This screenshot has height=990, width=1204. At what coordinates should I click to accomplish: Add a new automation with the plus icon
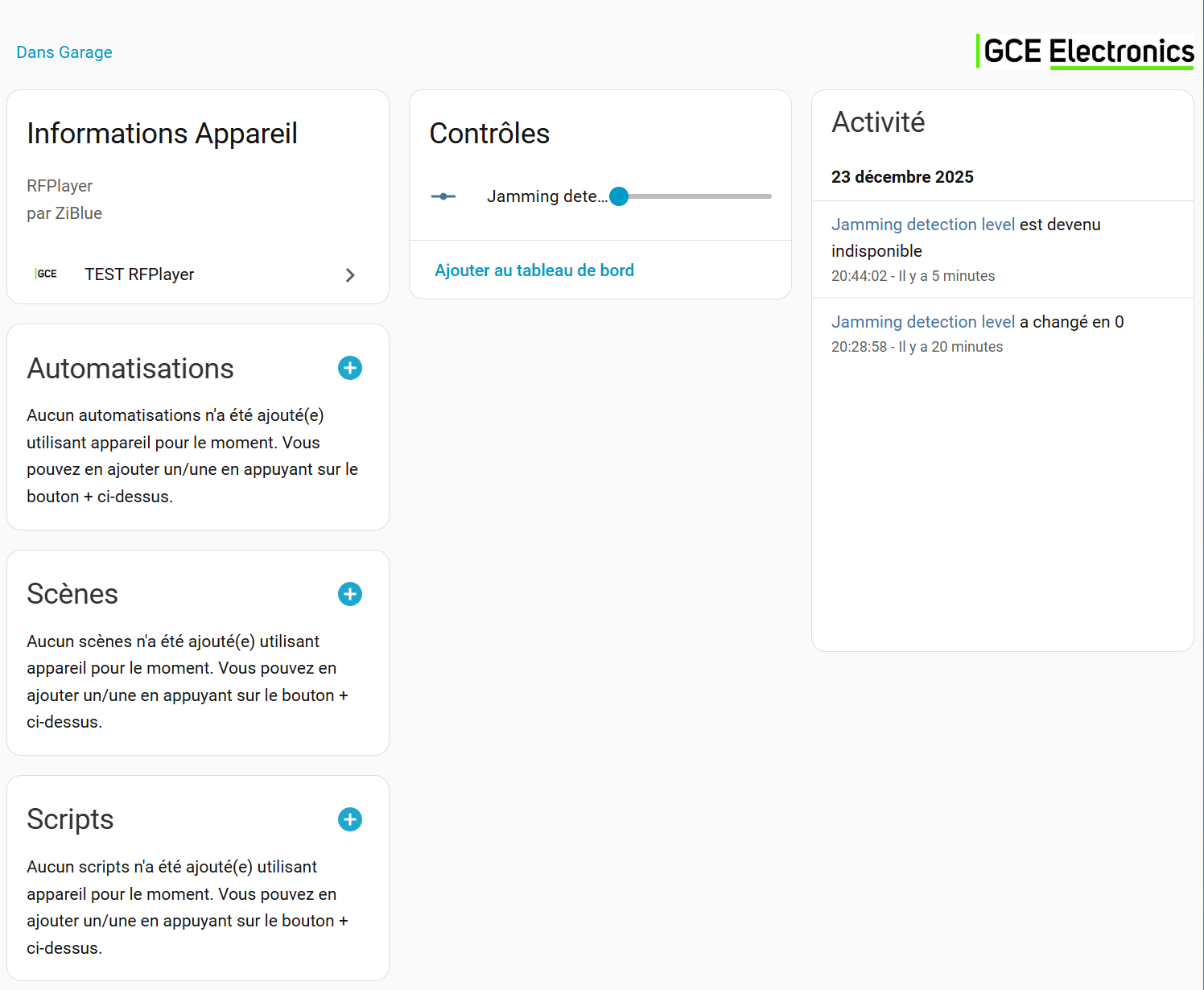point(350,369)
